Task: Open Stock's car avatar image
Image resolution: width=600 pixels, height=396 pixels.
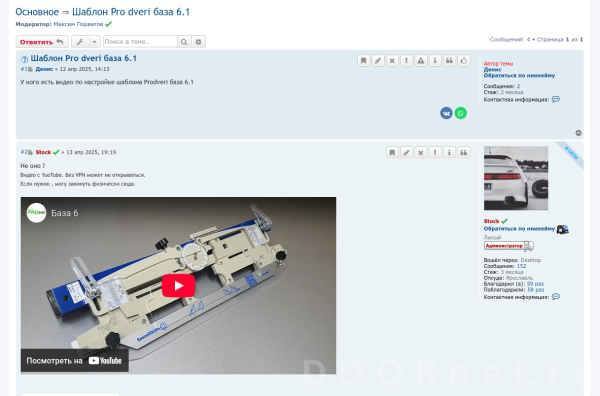Action: click(x=516, y=178)
